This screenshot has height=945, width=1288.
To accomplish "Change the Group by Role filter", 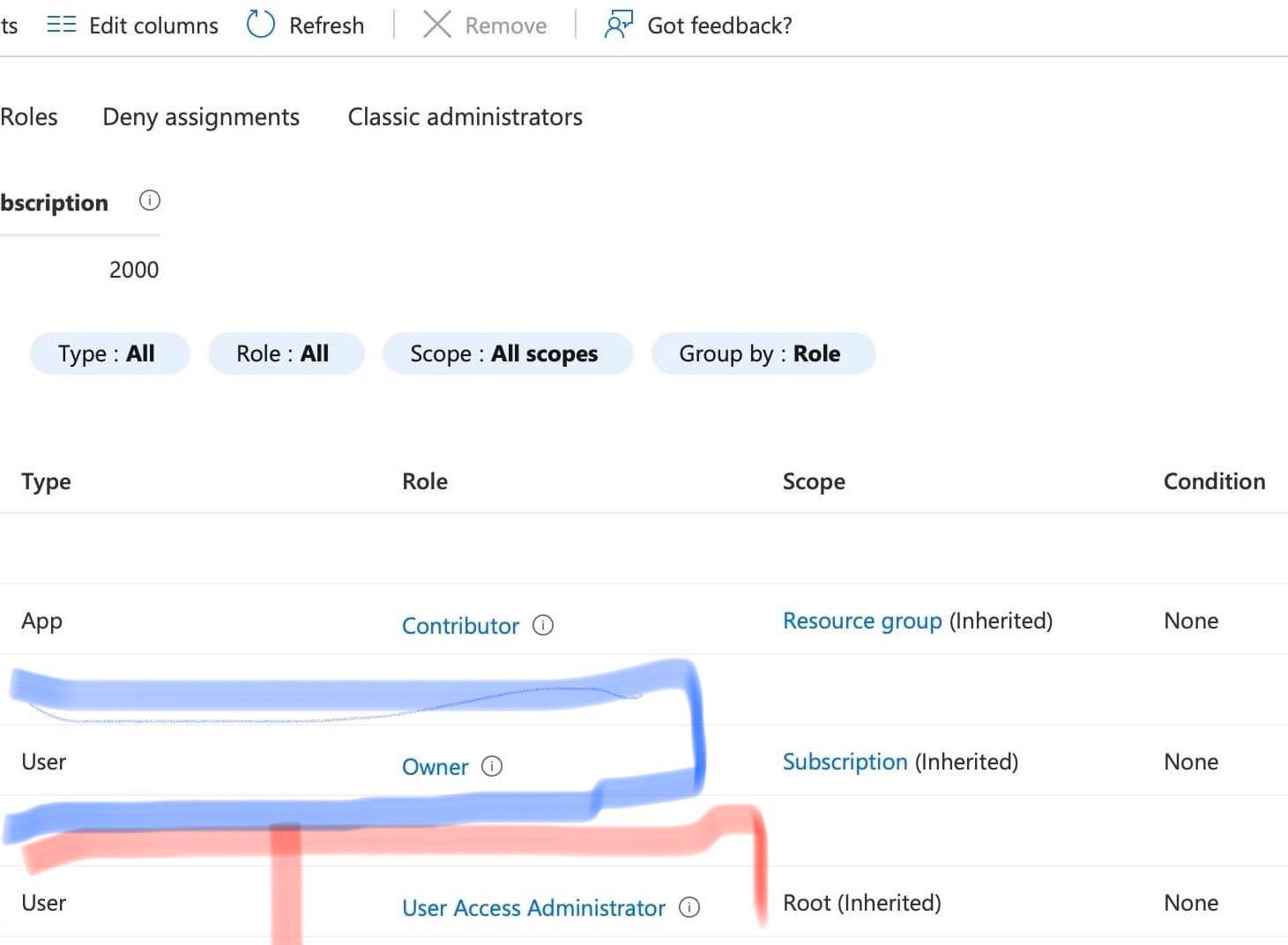I will (763, 353).
